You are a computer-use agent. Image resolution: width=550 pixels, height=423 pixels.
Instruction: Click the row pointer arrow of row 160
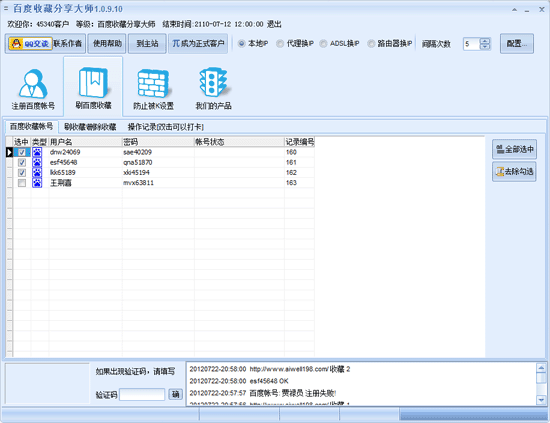click(9, 152)
